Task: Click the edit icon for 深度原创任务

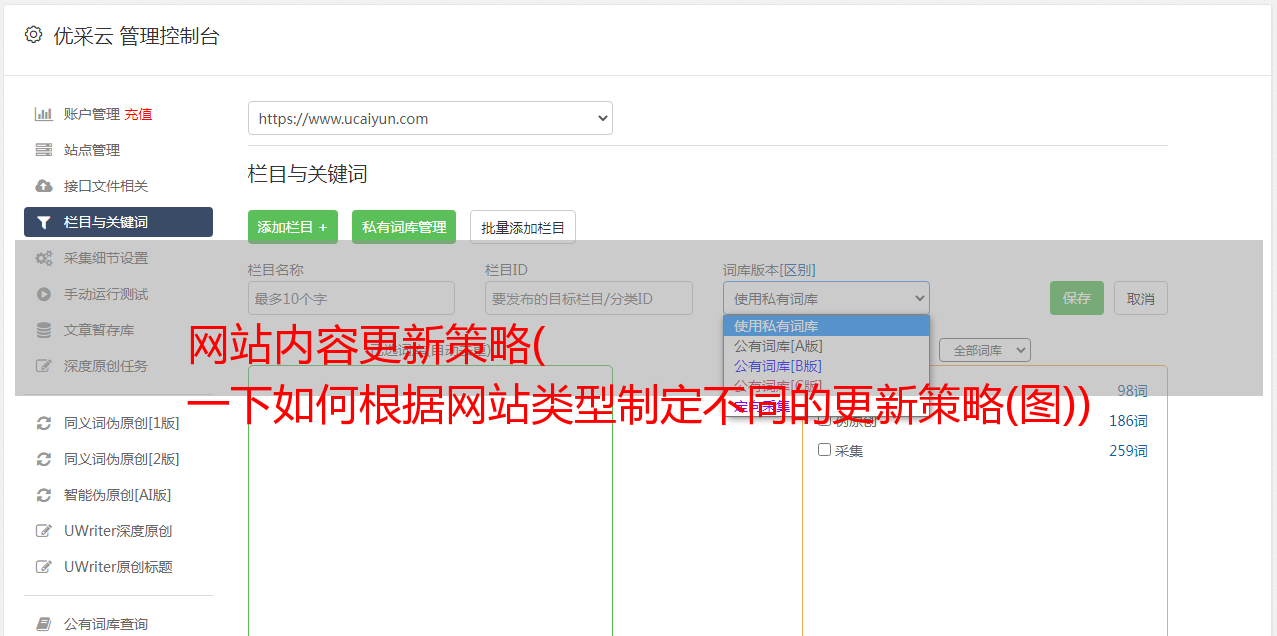Action: 44,366
